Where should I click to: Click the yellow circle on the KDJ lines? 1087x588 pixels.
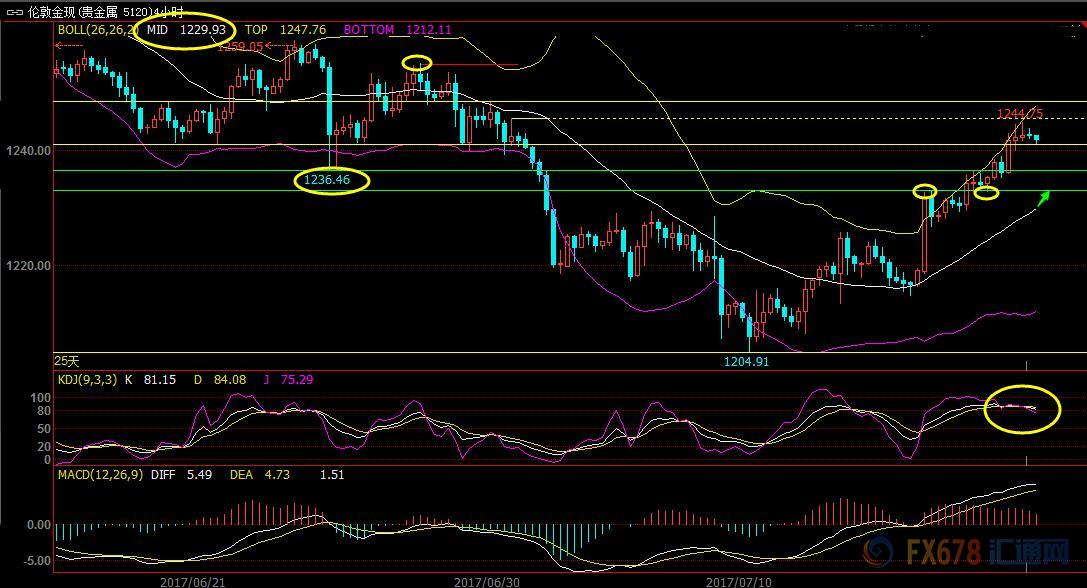click(x=1022, y=408)
